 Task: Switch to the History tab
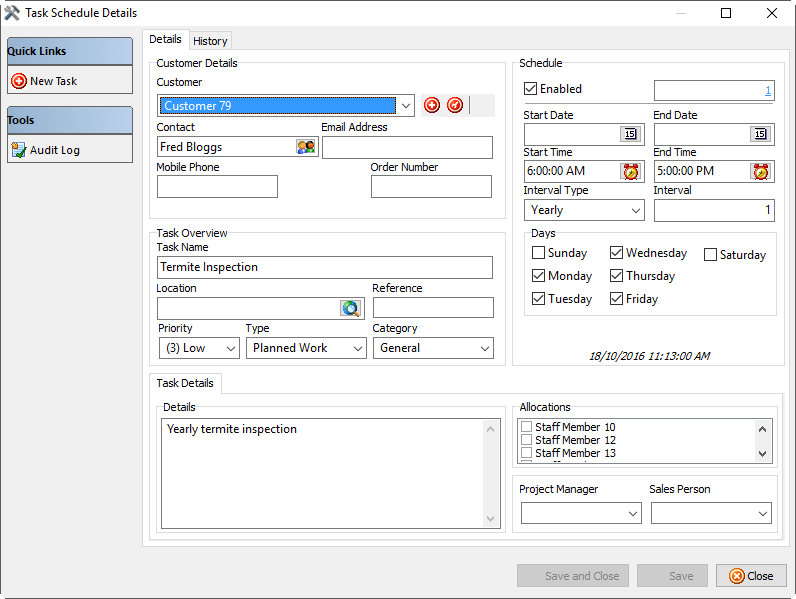coord(210,41)
